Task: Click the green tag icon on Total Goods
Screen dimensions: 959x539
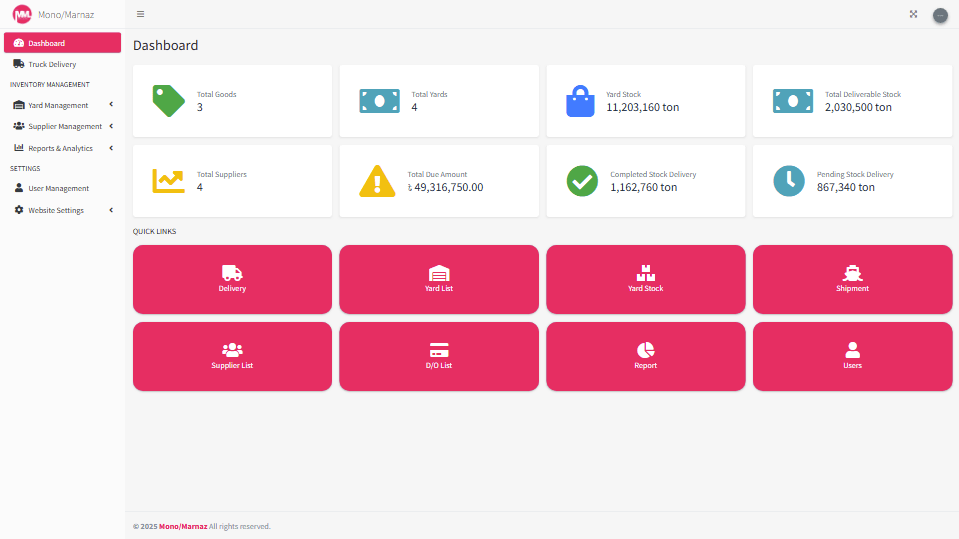Action: [x=169, y=101]
